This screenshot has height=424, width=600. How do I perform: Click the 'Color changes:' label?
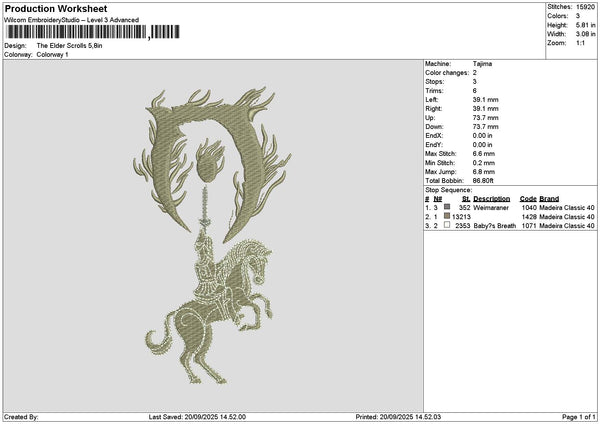coord(447,73)
